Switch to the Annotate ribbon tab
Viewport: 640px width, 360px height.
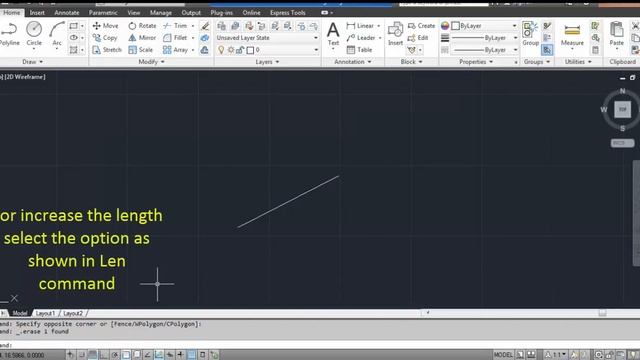pyautogui.click(x=67, y=13)
